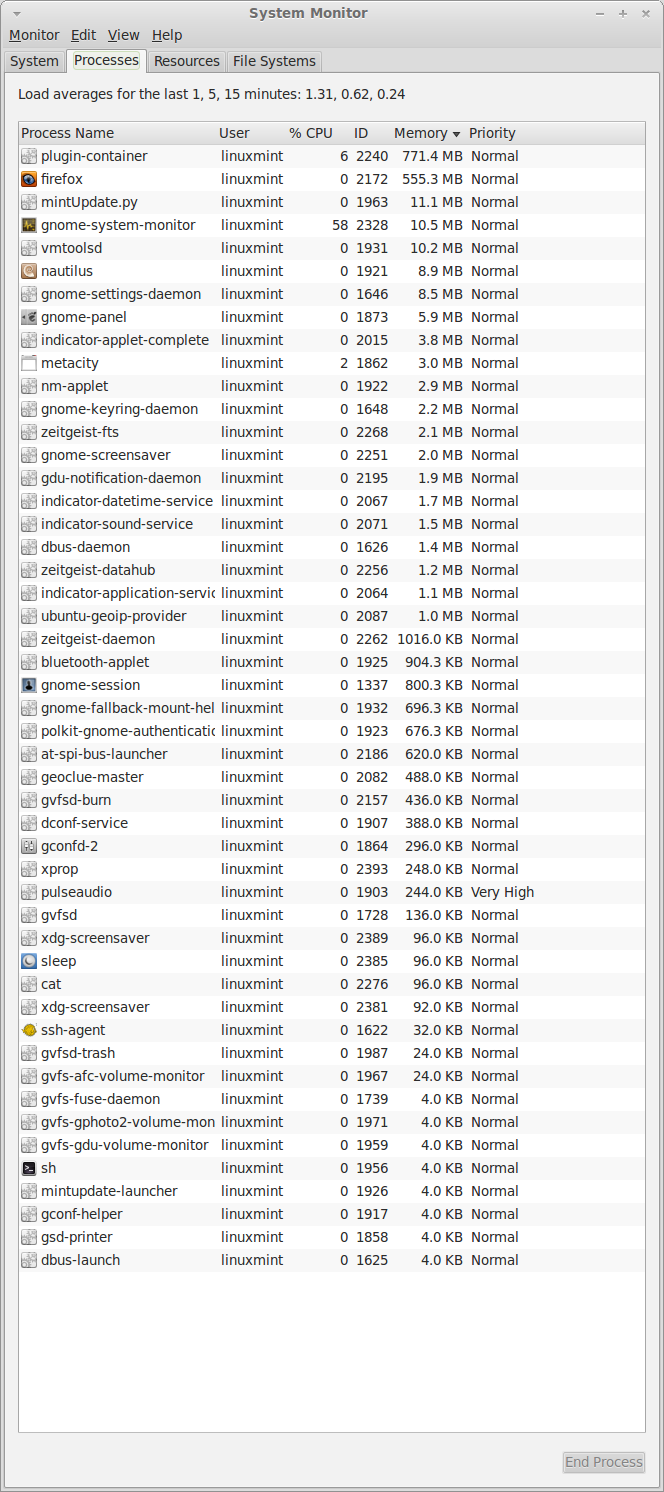Switch to the Resources tab
This screenshot has height=1492, width=664.
(x=186, y=61)
